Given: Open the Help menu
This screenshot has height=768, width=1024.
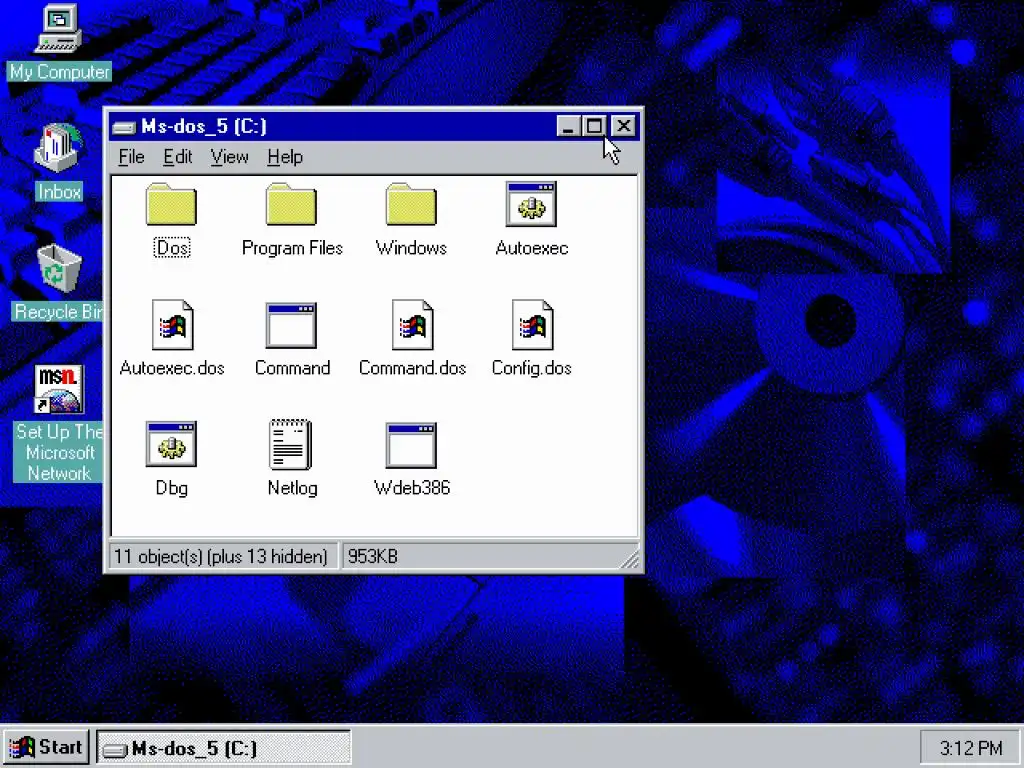Looking at the screenshot, I should 285,157.
